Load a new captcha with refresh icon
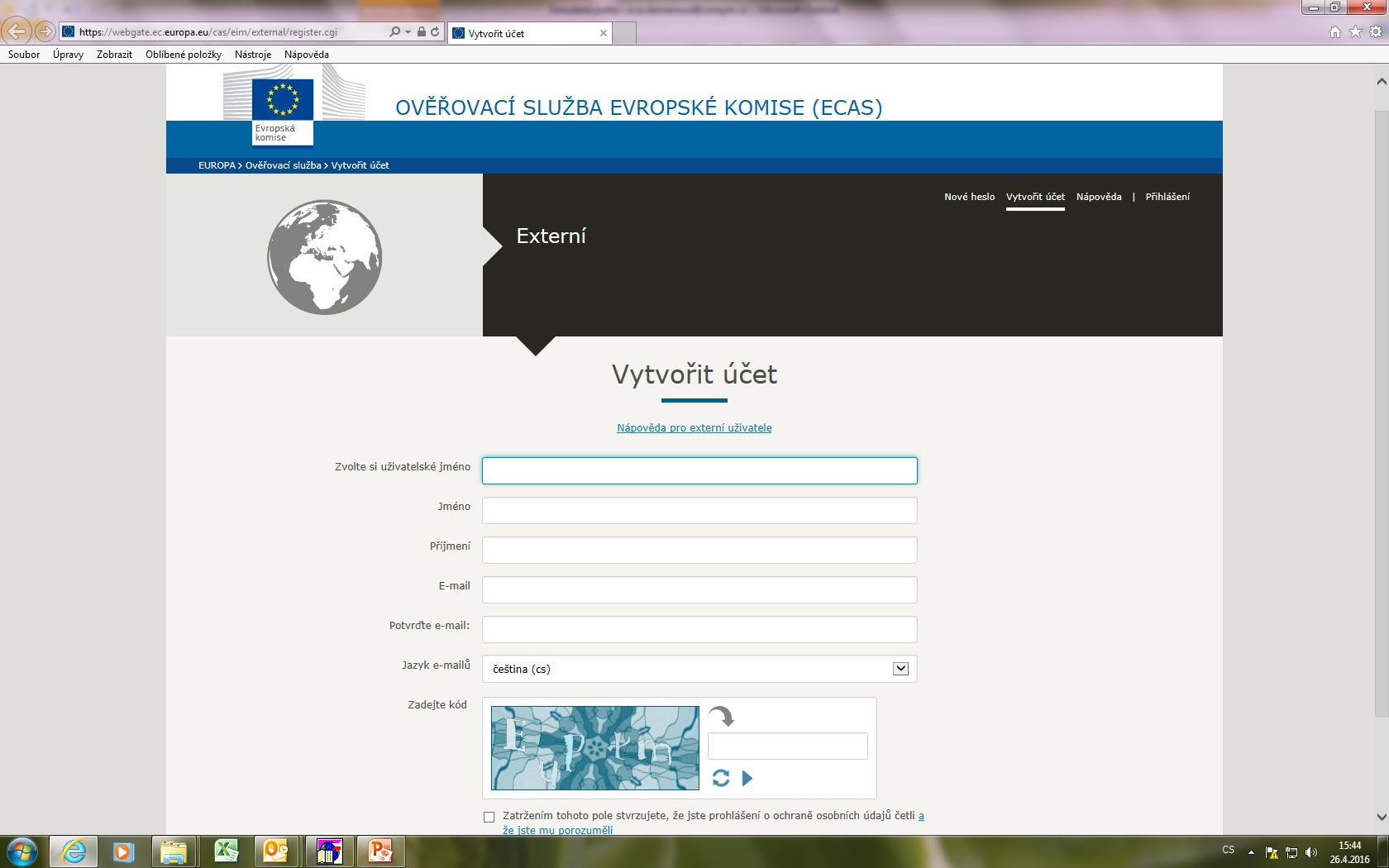 pyautogui.click(x=721, y=778)
